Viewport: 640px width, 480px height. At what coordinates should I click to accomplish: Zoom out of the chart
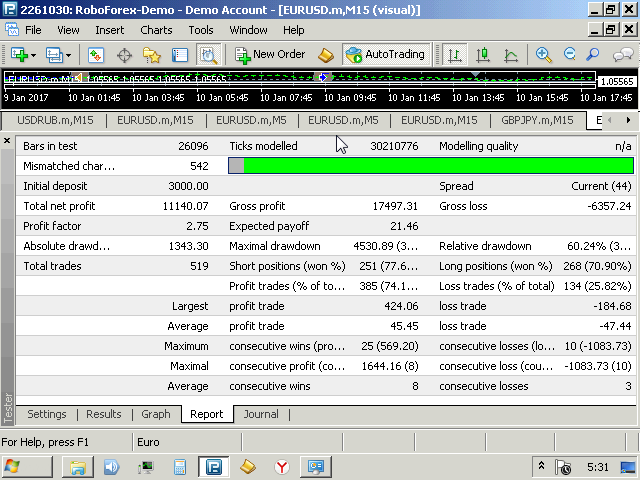[569, 54]
